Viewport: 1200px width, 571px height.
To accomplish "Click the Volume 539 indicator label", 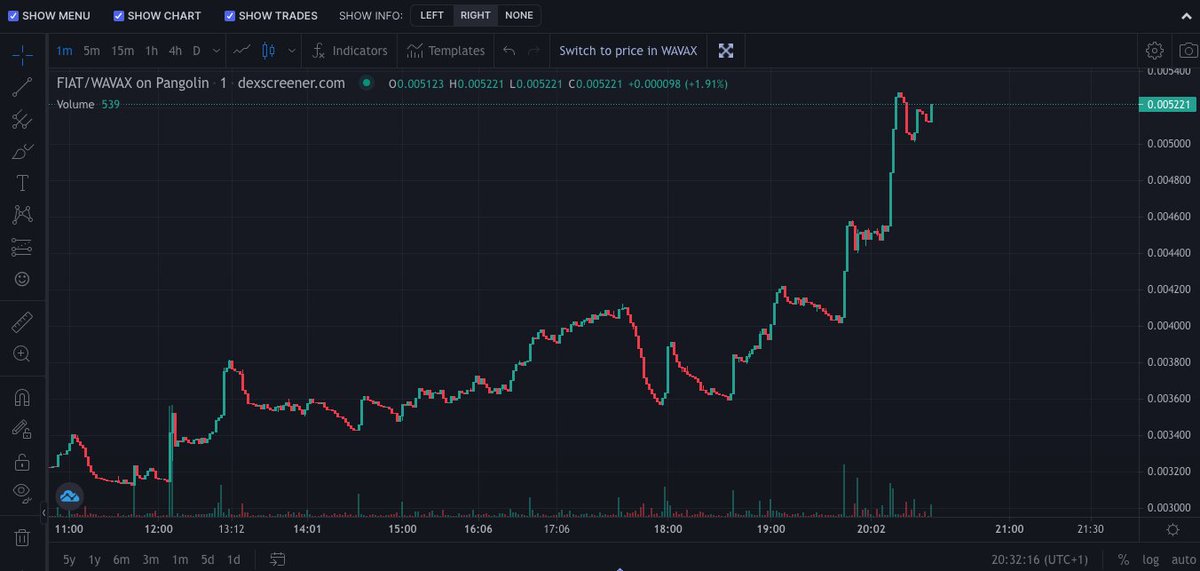I will click(88, 104).
